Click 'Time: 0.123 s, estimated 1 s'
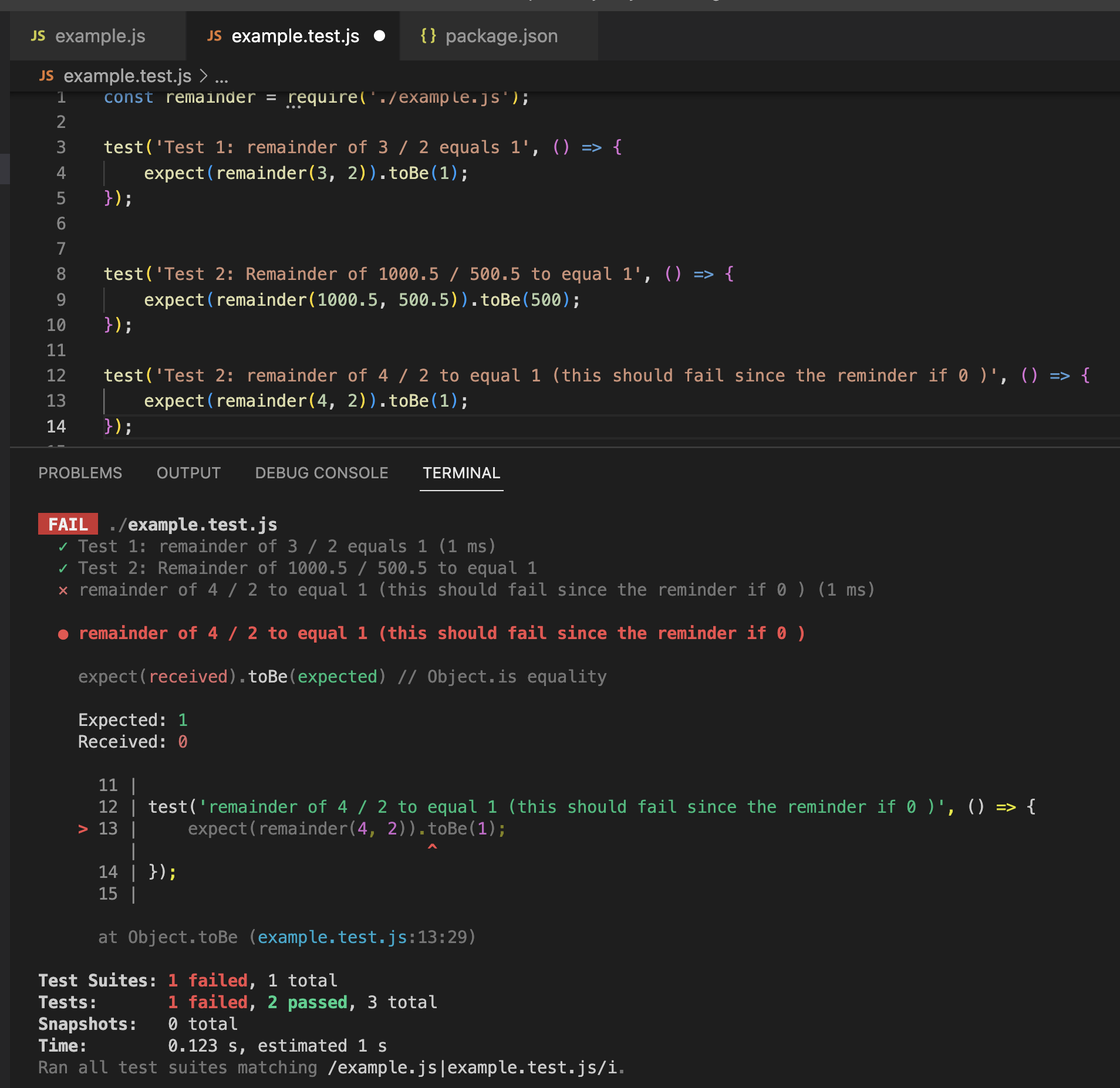Screen dimensions: 1120x1088 coord(212,1046)
